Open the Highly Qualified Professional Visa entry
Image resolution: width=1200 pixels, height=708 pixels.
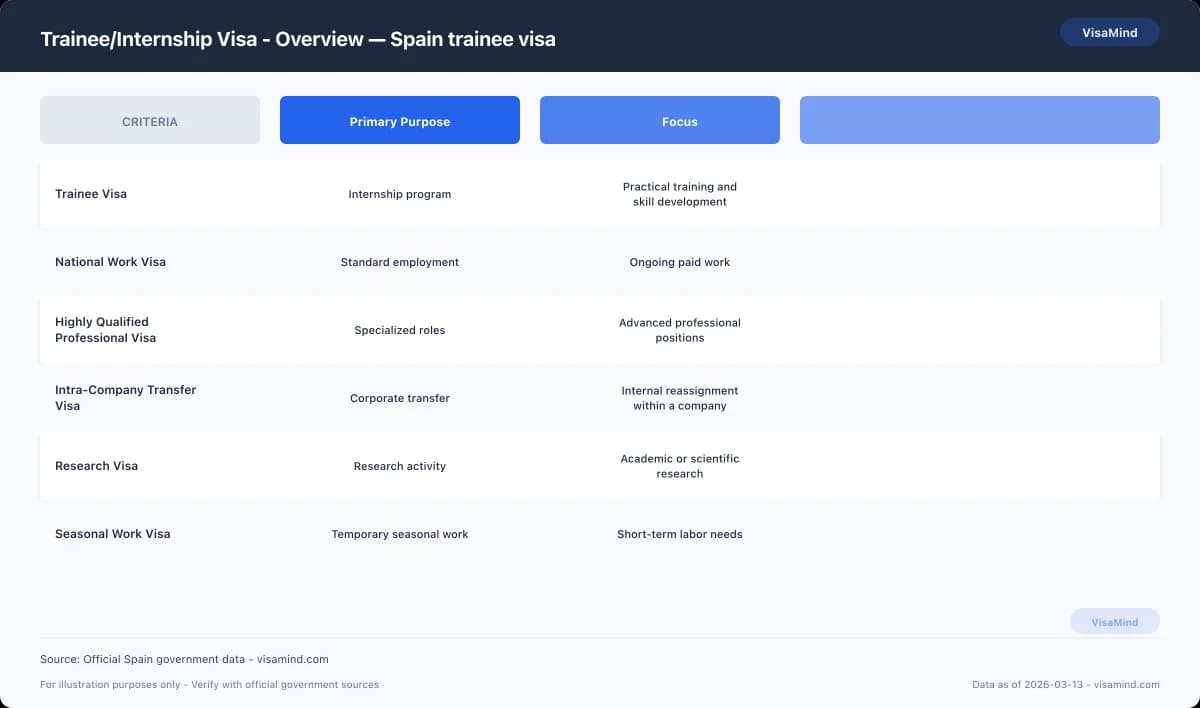click(105, 330)
